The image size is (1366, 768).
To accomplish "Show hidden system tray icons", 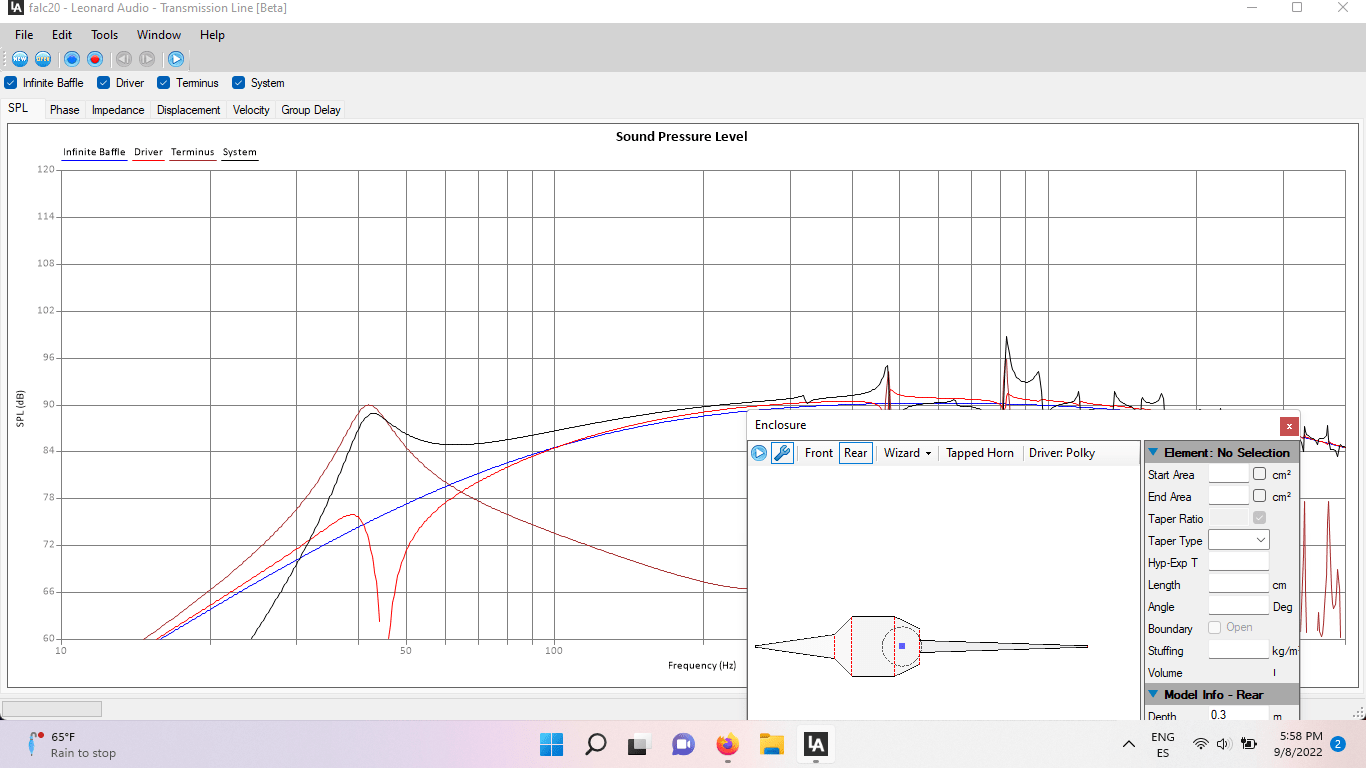I will pyautogui.click(x=1129, y=744).
